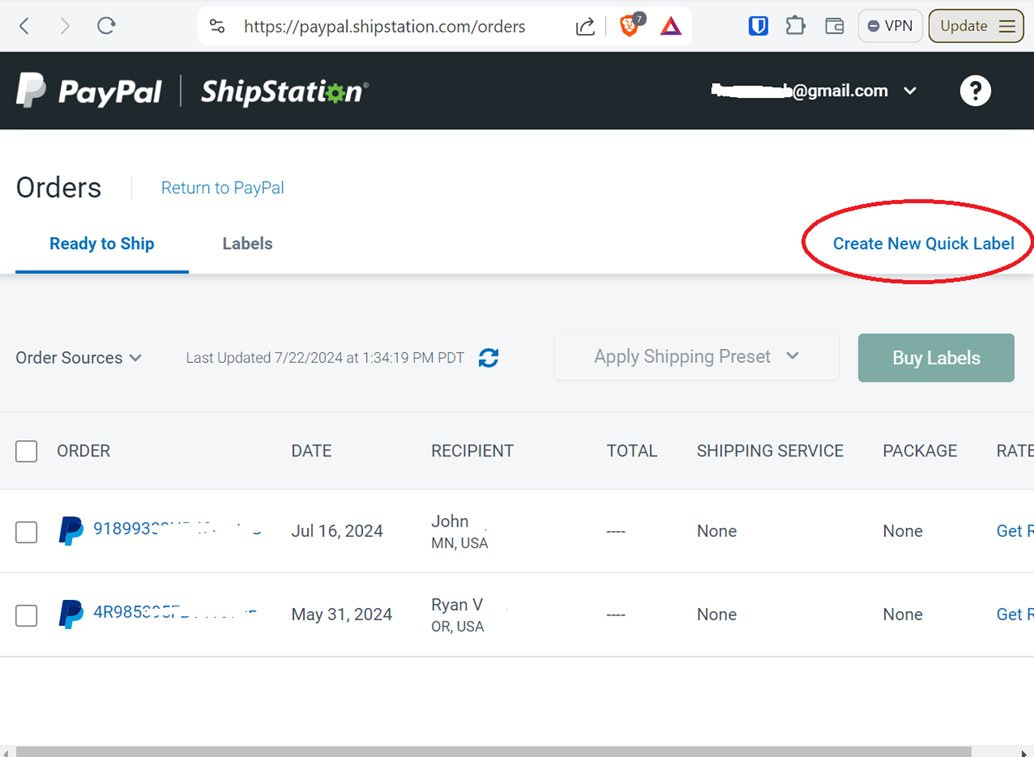
Task: Click the Create New Quick Label link
Action: coord(923,244)
